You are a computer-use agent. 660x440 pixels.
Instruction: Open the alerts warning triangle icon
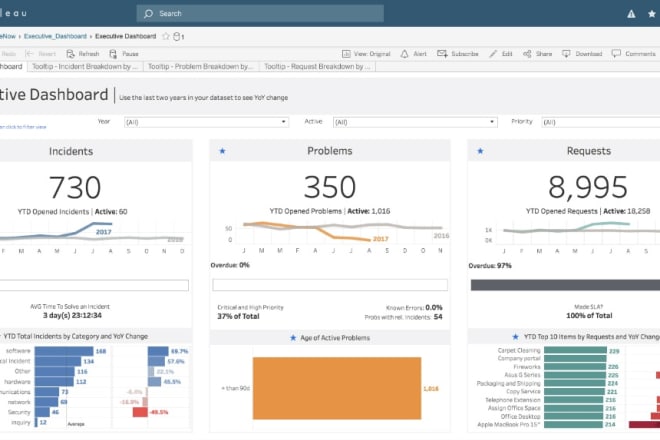pyautogui.click(x=631, y=14)
